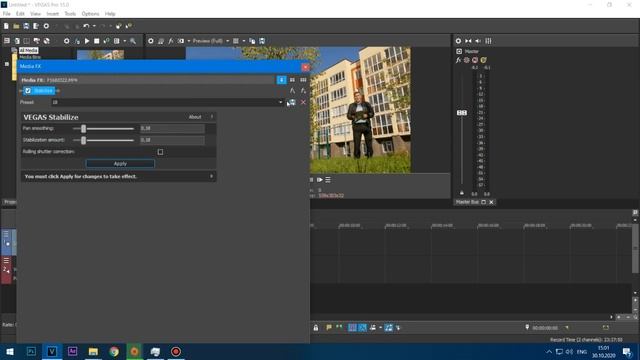Image resolution: width=640 pixels, height=360 pixels.
Task: Stop the Project Media preview playback
Action: 97,41
